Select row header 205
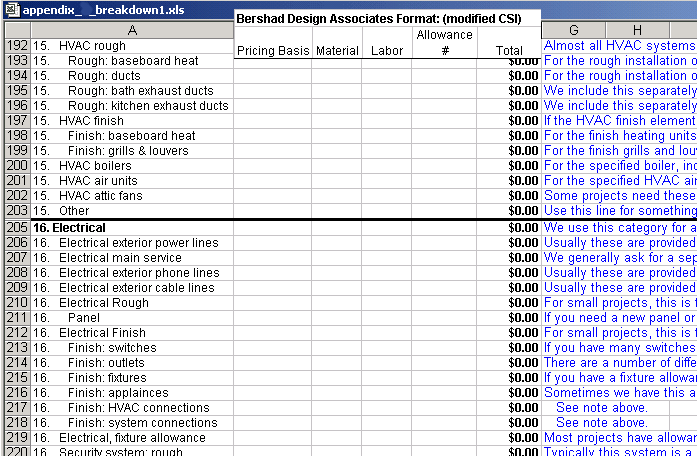The height and width of the screenshot is (456, 697). coord(17,228)
